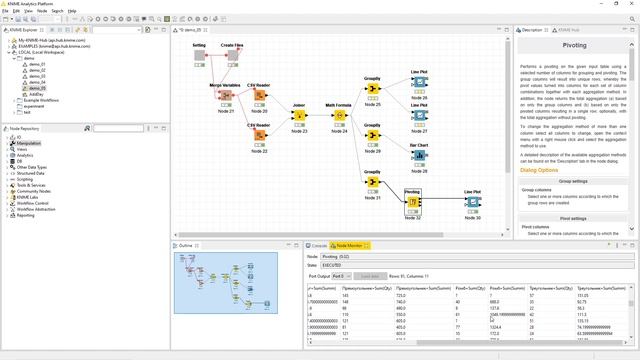The image size is (640, 360).
Task: Select the GroupBy node labeled Node 29
Action: click(x=373, y=135)
